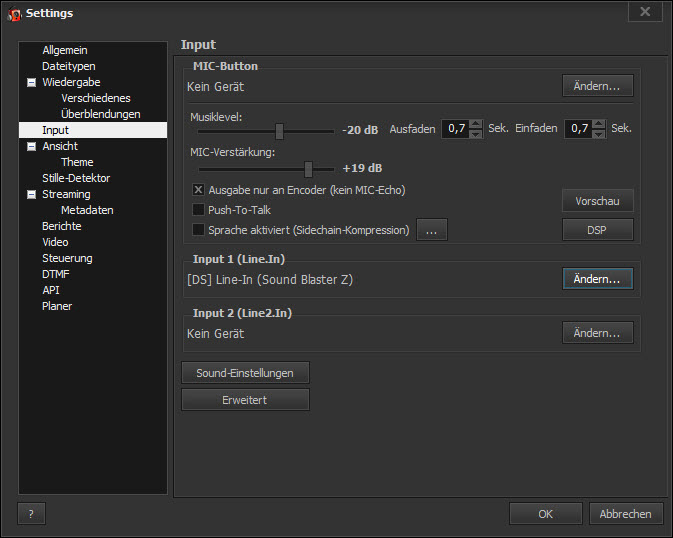Image resolution: width=673 pixels, height=538 pixels.
Task: Click the Kein Gerät text under Input 2
Action: point(215,334)
